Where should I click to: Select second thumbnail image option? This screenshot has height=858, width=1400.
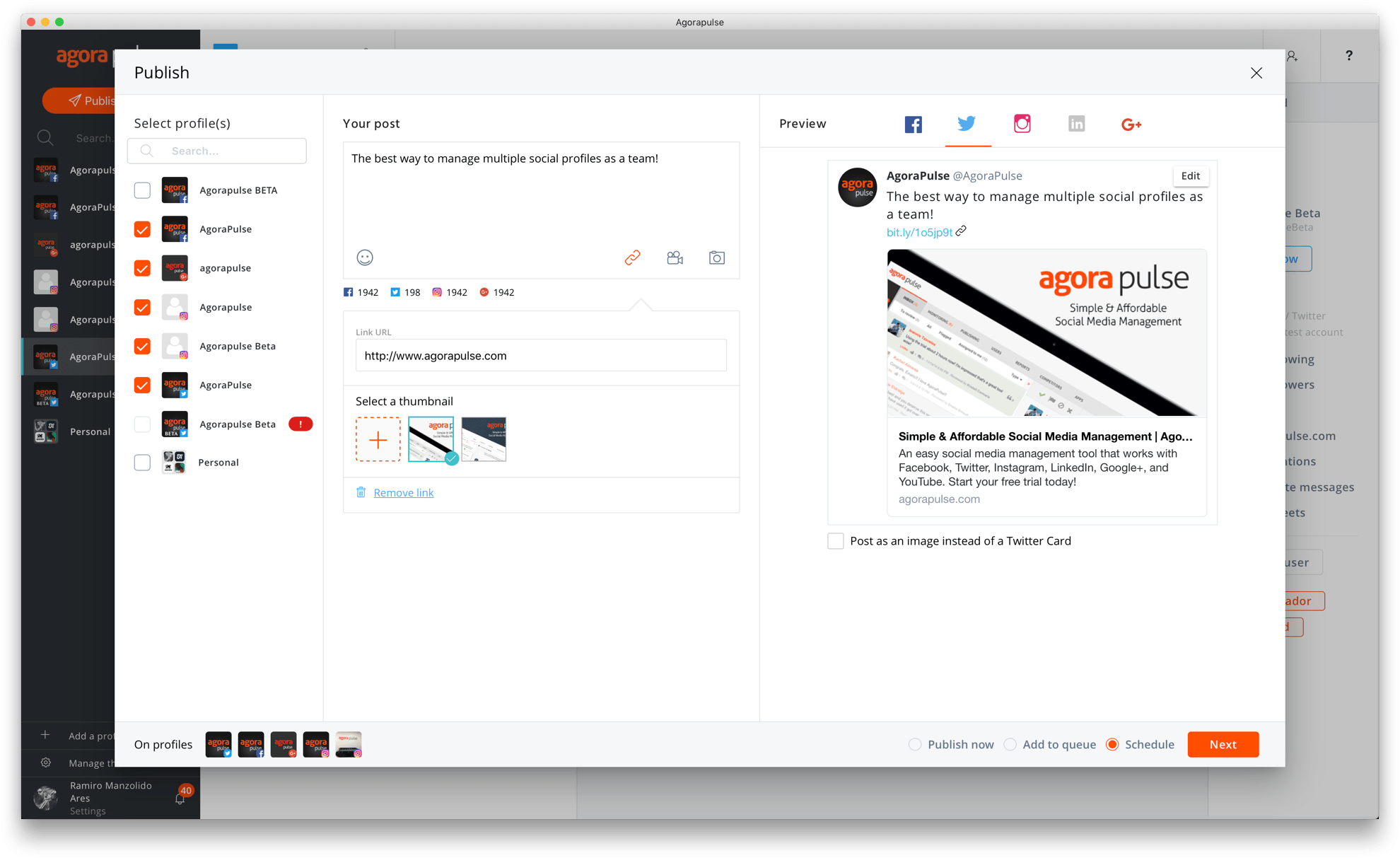[x=484, y=438]
